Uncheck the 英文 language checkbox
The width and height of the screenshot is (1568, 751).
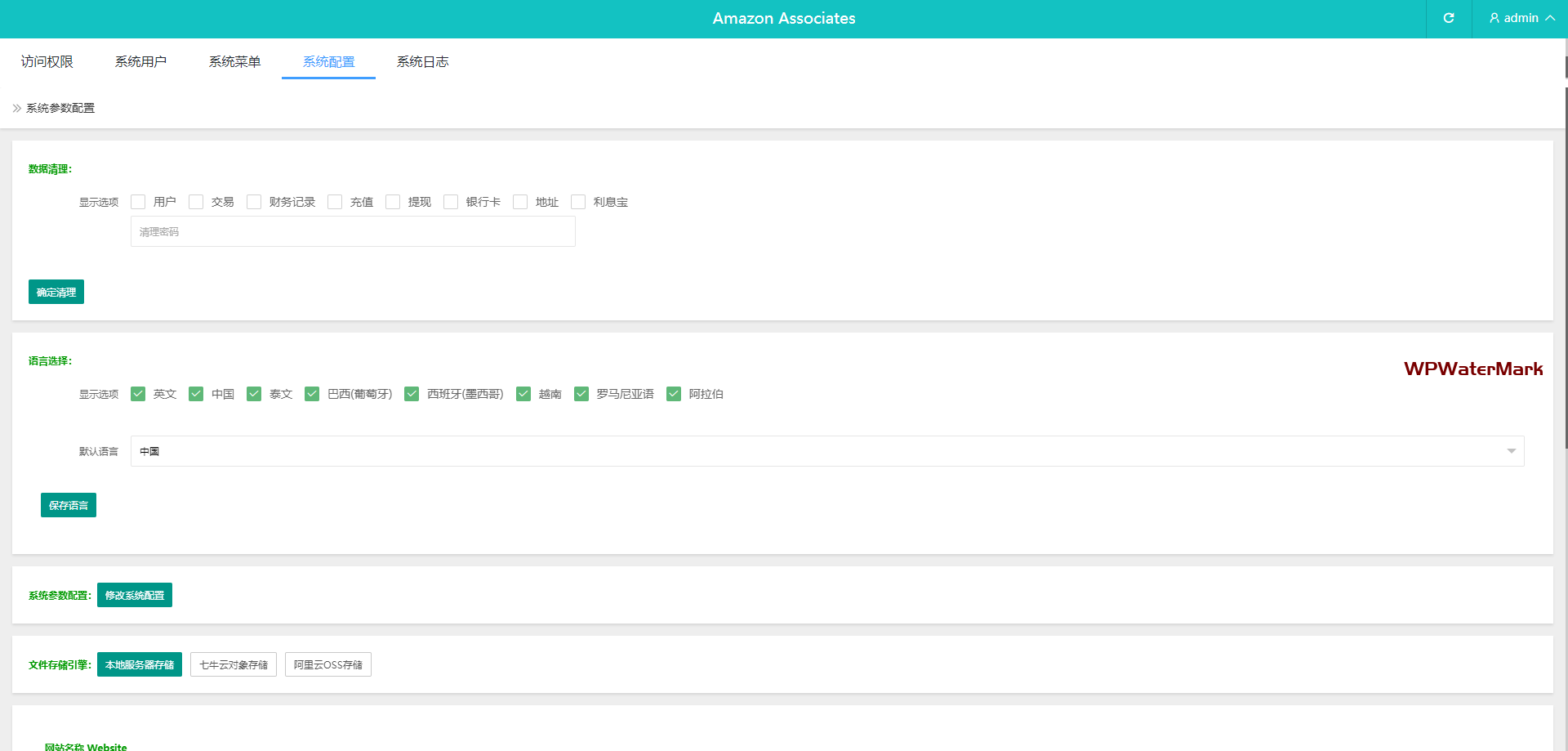[138, 394]
